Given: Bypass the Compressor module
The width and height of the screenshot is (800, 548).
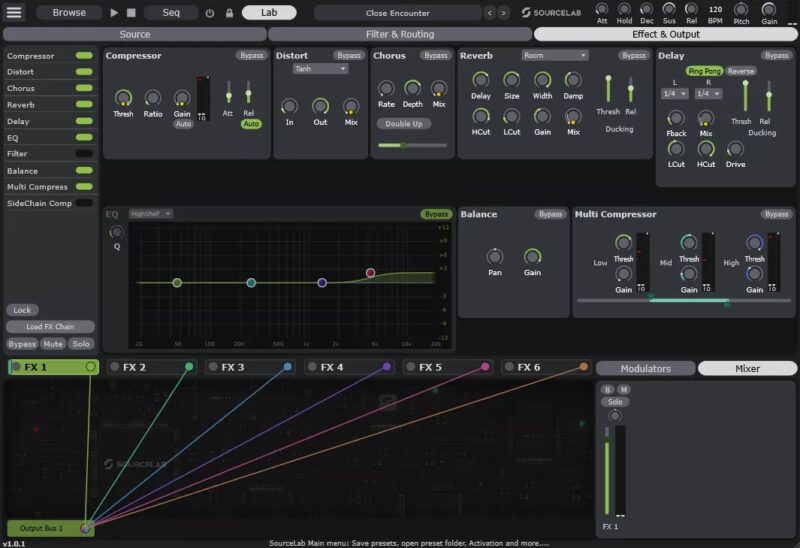Looking at the screenshot, I should coord(252,56).
